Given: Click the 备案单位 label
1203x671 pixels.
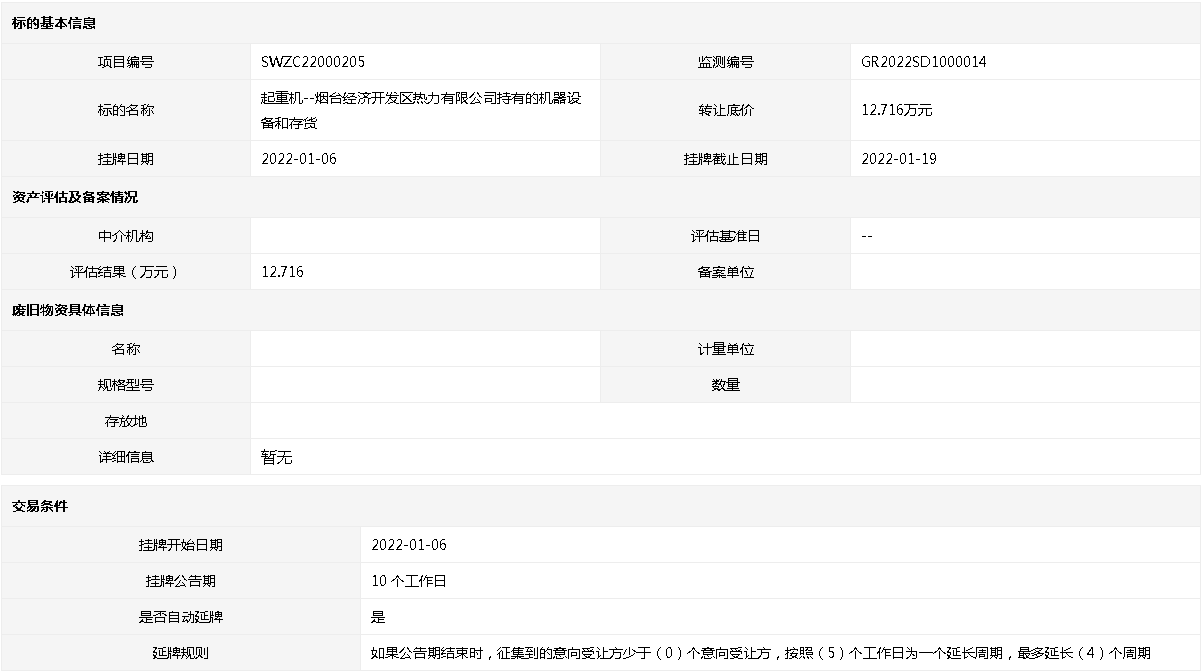Looking at the screenshot, I should pyautogui.click(x=726, y=272).
